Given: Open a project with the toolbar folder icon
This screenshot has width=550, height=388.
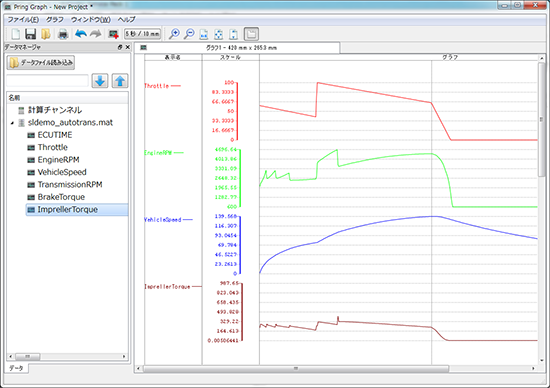Looking at the screenshot, I should click(46, 34).
